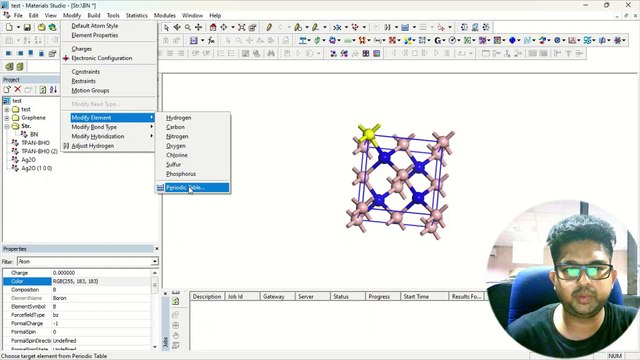Expand the Graphene folder node

pyautogui.click(x=7, y=118)
